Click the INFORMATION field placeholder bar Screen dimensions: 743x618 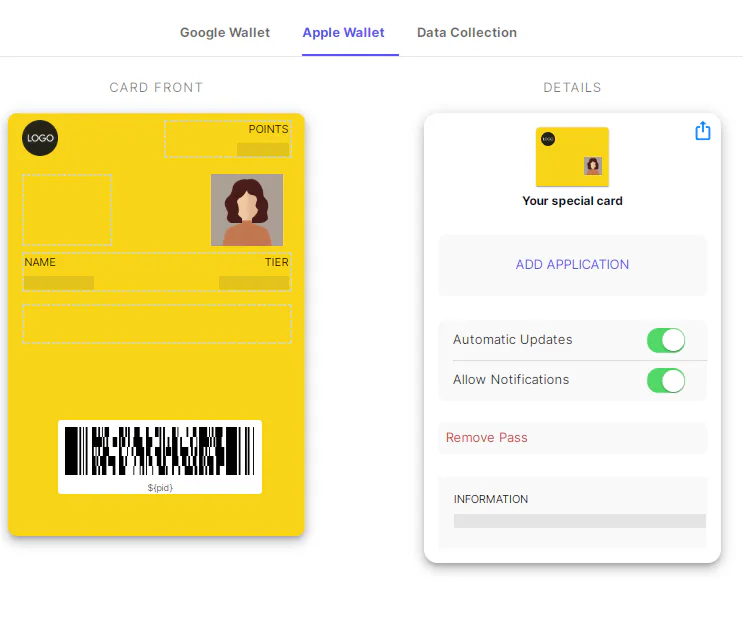[580, 521]
